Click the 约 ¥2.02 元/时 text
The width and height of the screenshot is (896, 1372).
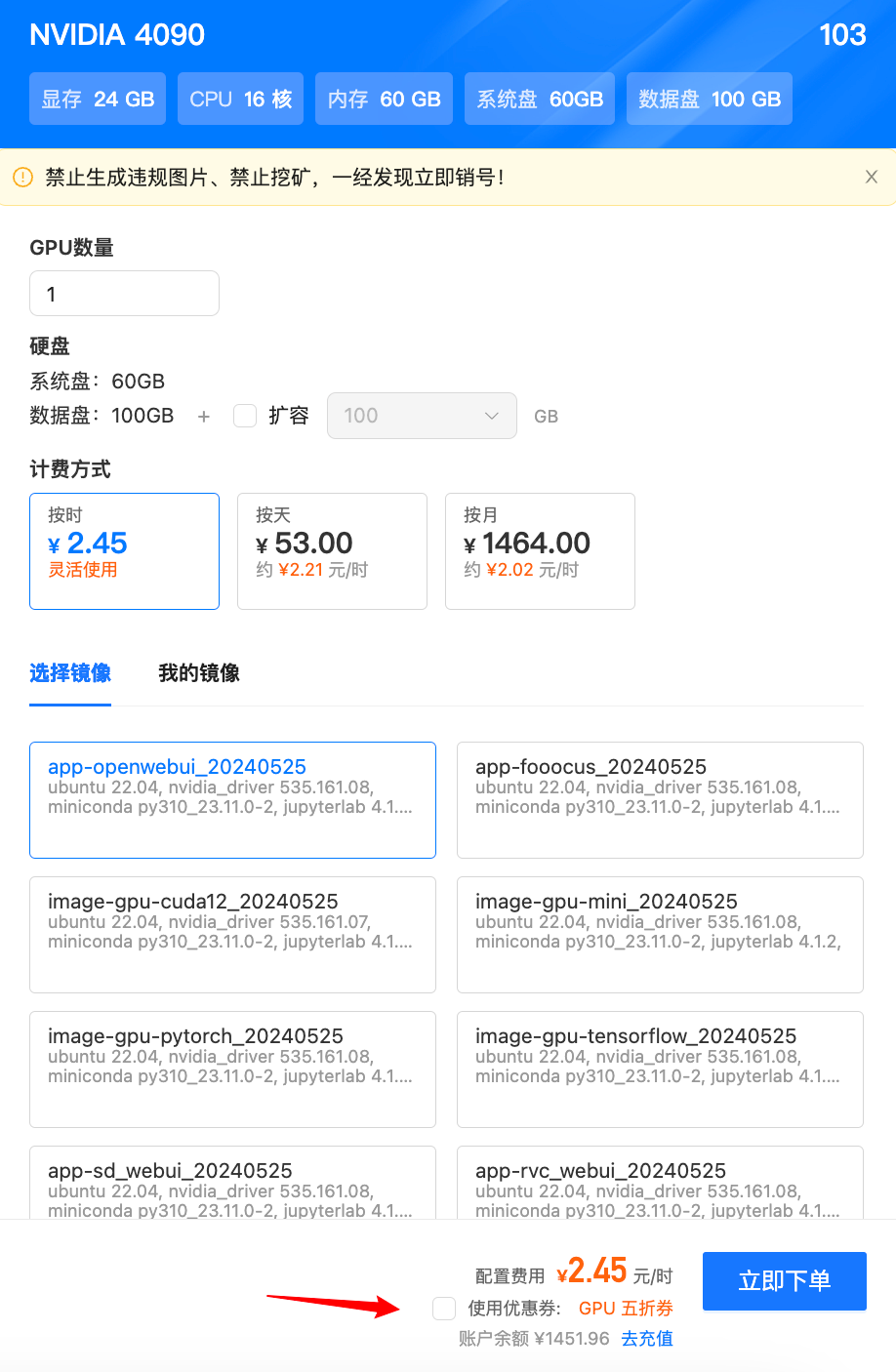click(x=521, y=570)
